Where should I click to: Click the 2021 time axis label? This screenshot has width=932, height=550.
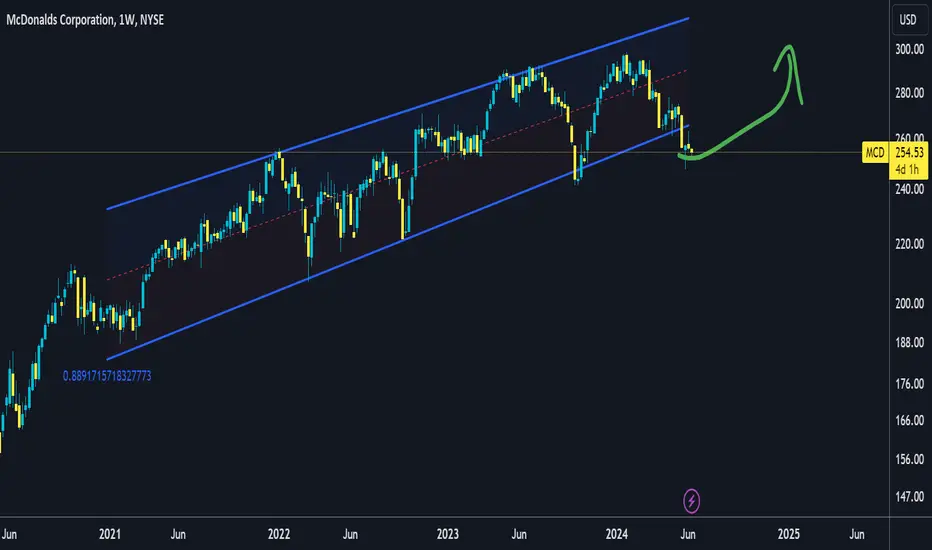point(109,534)
